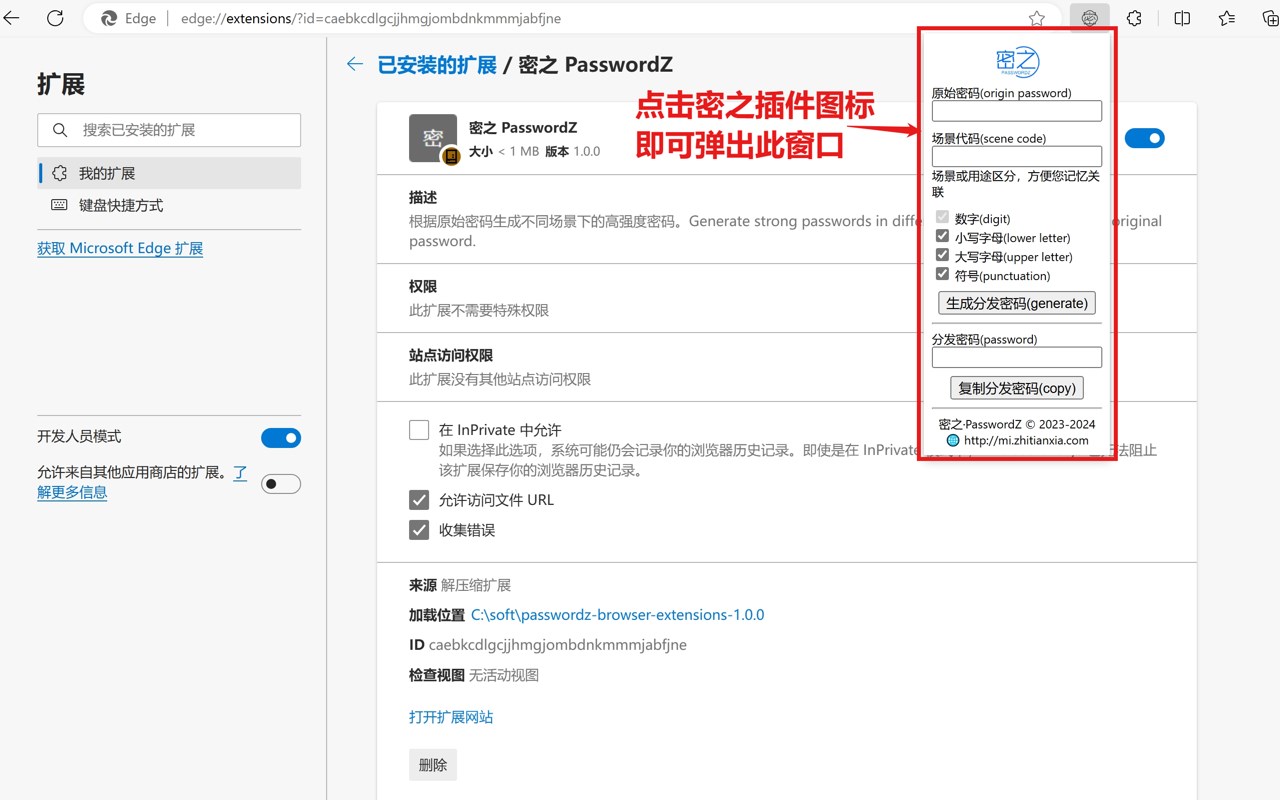The width and height of the screenshot is (1280, 800).
Task: Uncheck 允许访问文件 URL checkbox
Action: (419, 500)
